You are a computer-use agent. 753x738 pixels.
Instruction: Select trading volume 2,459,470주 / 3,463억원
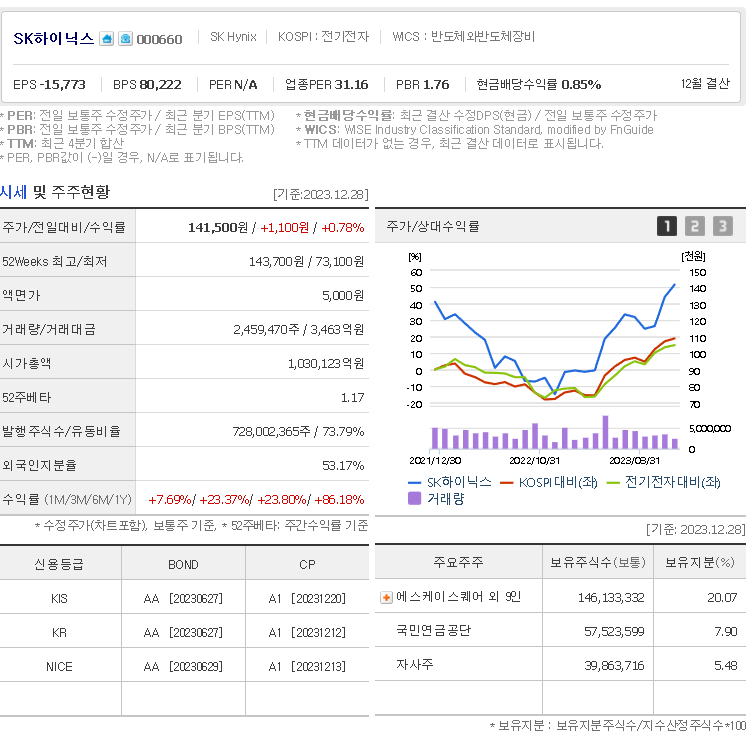298,329
